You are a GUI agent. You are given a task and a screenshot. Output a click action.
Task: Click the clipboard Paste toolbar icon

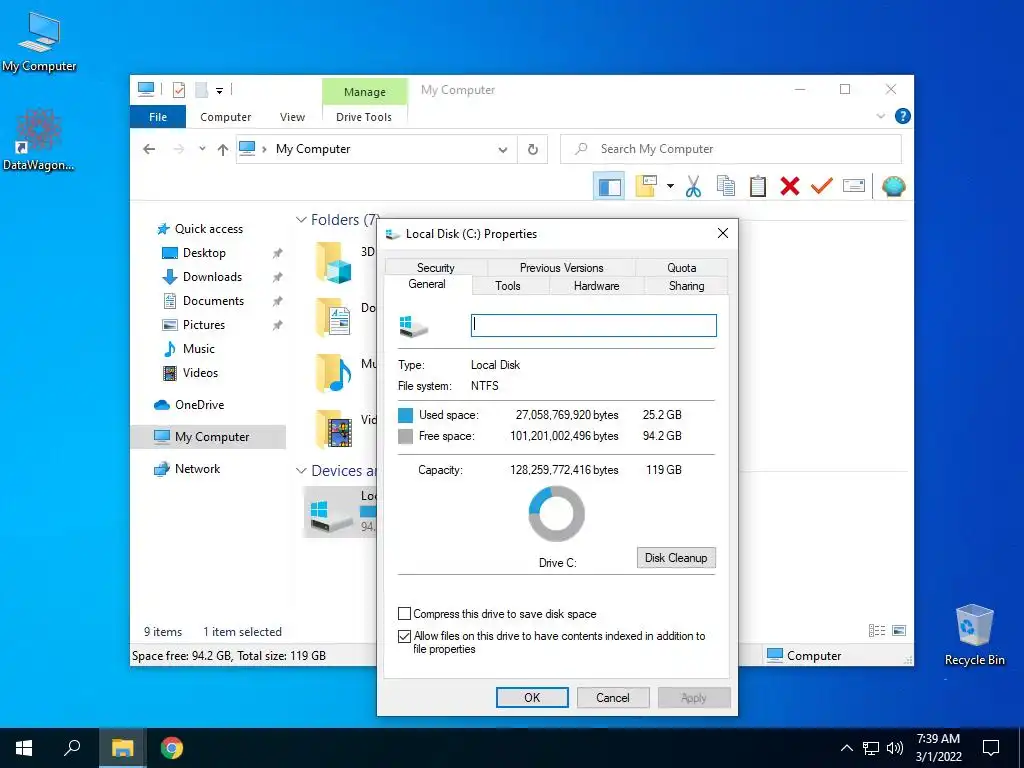pyautogui.click(x=758, y=186)
